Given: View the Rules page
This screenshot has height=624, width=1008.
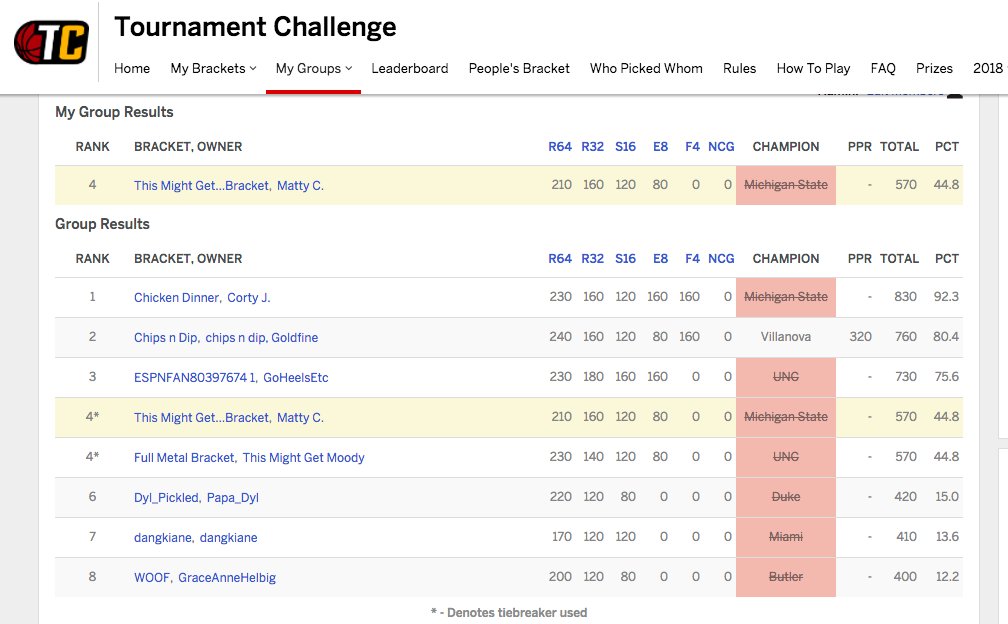Looking at the screenshot, I should [739, 68].
